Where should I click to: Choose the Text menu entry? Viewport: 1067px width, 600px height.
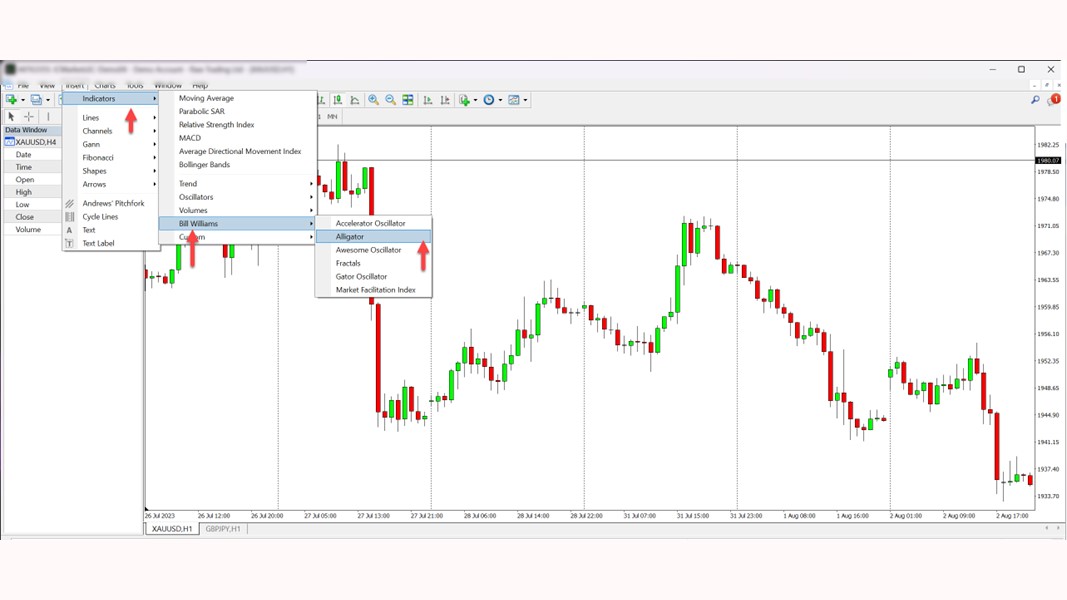(x=111, y=230)
